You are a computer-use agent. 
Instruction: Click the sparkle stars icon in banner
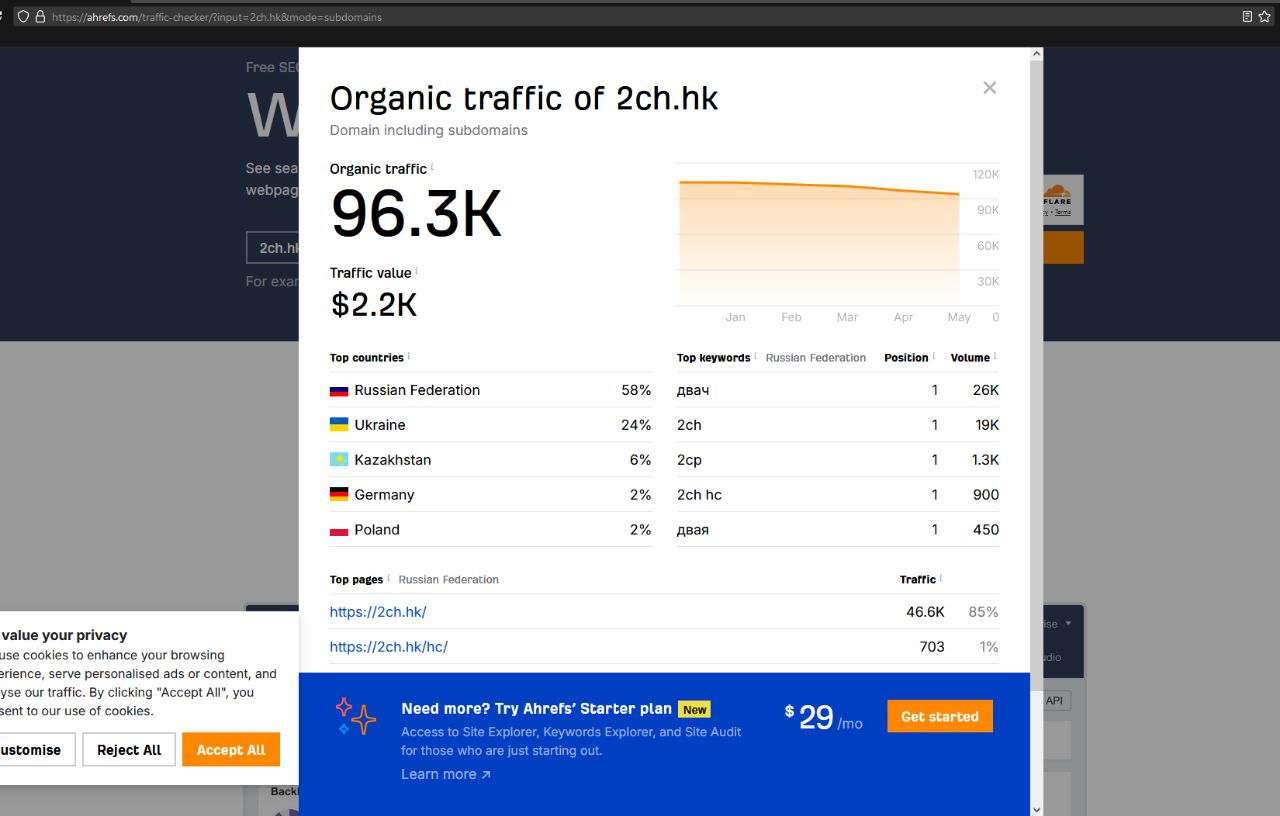tap(355, 716)
